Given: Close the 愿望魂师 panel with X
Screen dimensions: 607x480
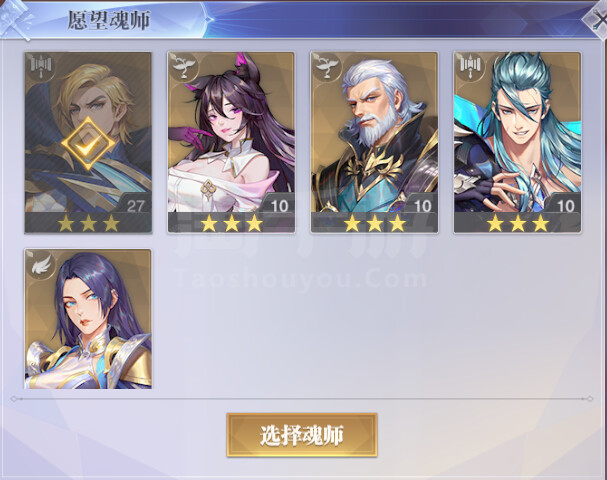Looking at the screenshot, I should click(x=597, y=19).
